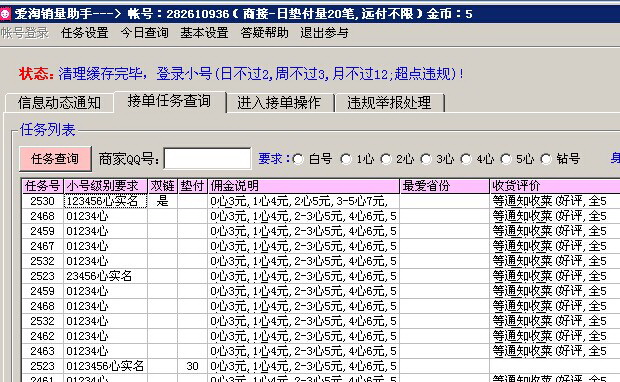
Task: Click the 双链 column header
Action: click(x=163, y=186)
